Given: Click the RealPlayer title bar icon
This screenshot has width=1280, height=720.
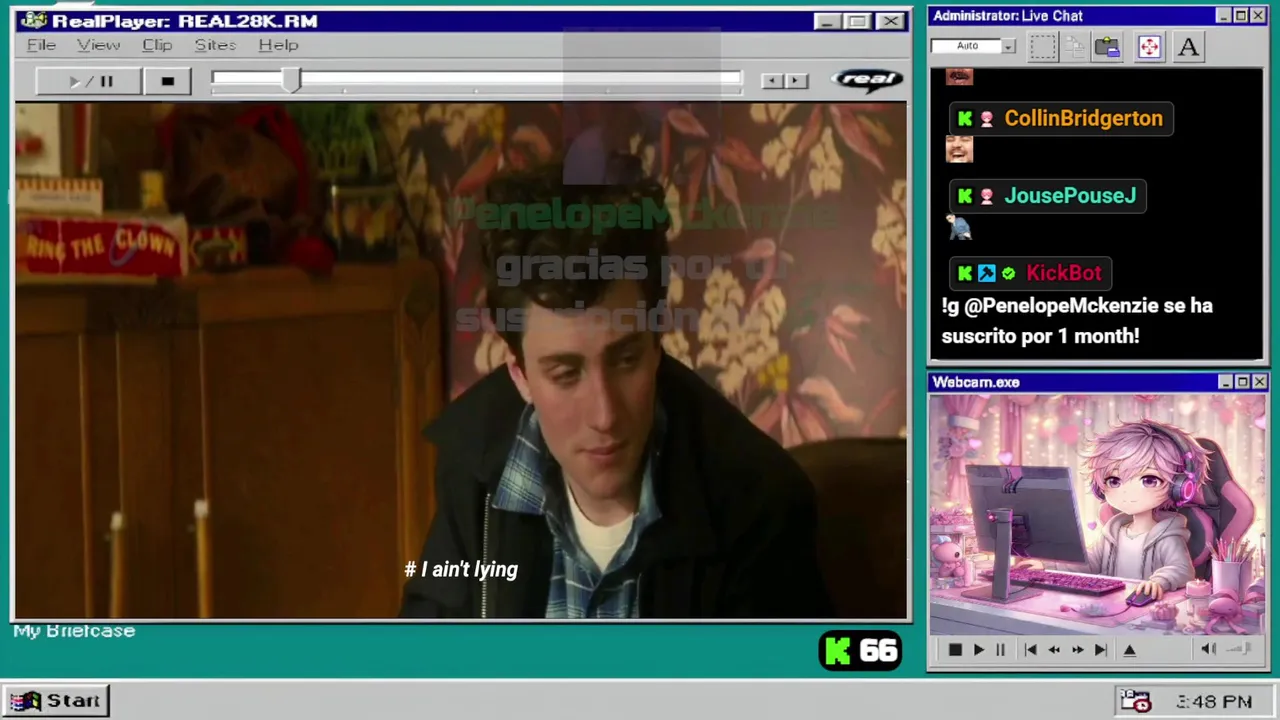Looking at the screenshot, I should (33, 21).
